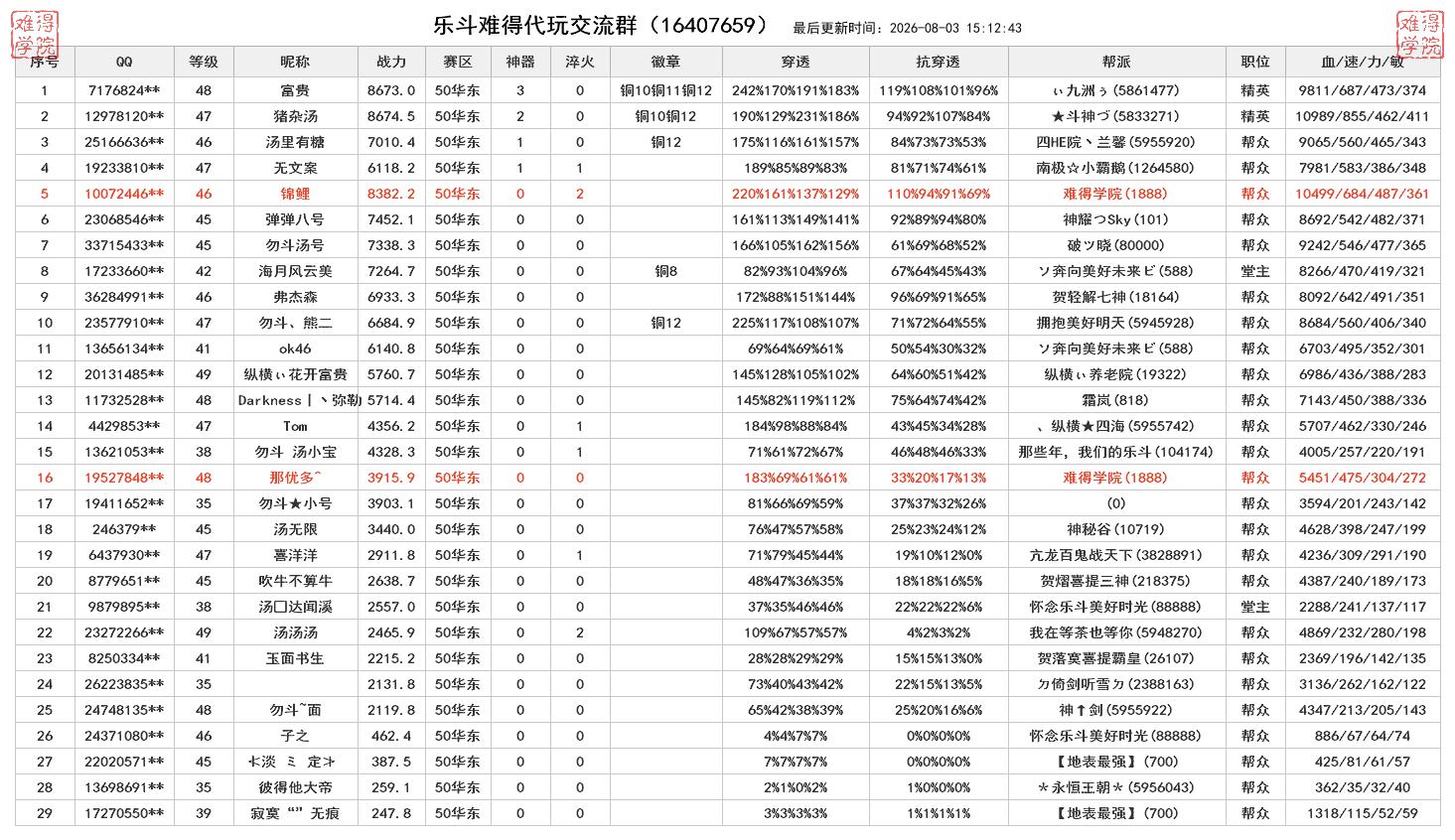Select the 铜10铜11铜12 badge cell
This screenshot has height=840, width=1455.
tap(665, 90)
